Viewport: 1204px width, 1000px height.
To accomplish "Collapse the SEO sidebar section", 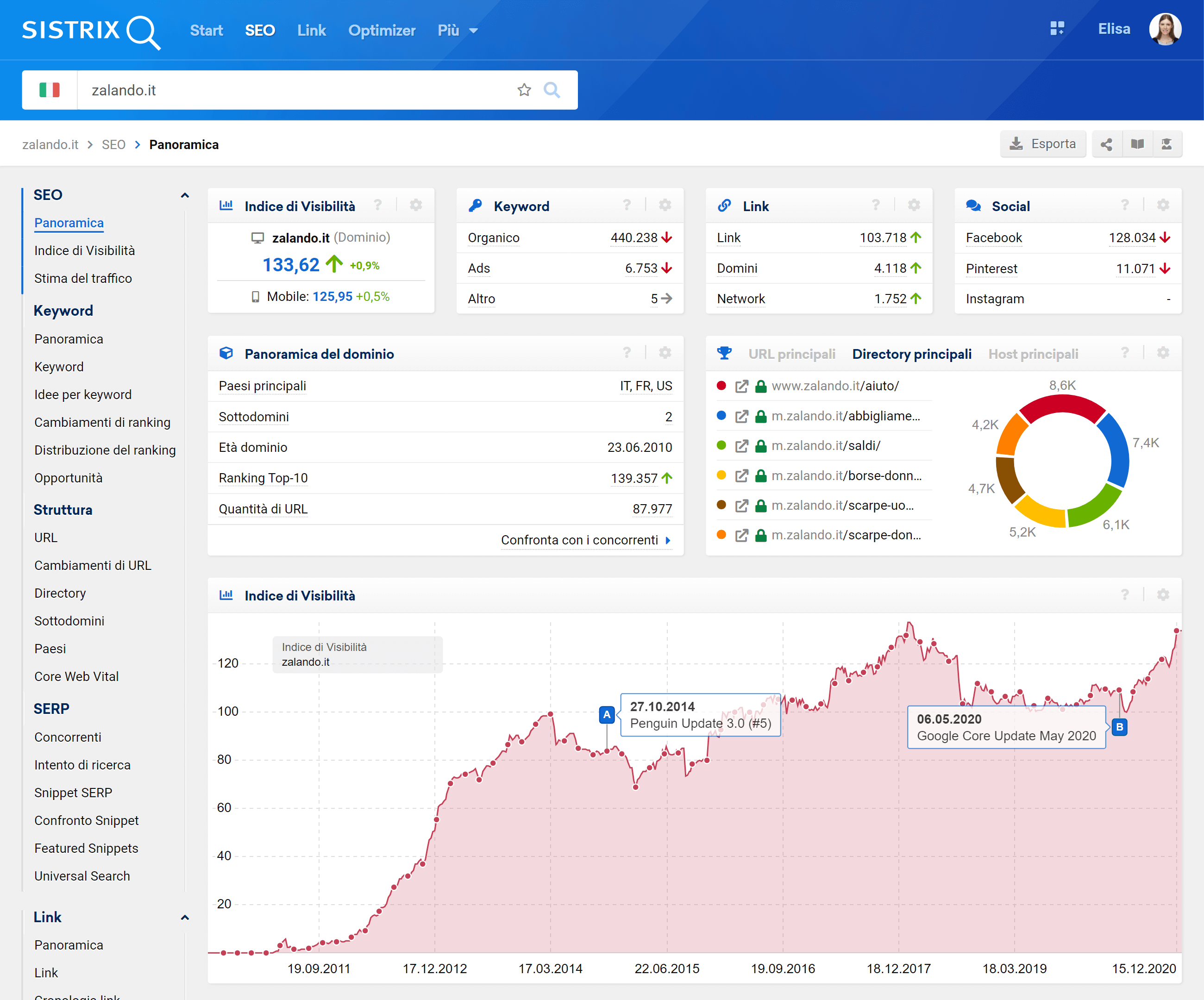I will [185, 195].
